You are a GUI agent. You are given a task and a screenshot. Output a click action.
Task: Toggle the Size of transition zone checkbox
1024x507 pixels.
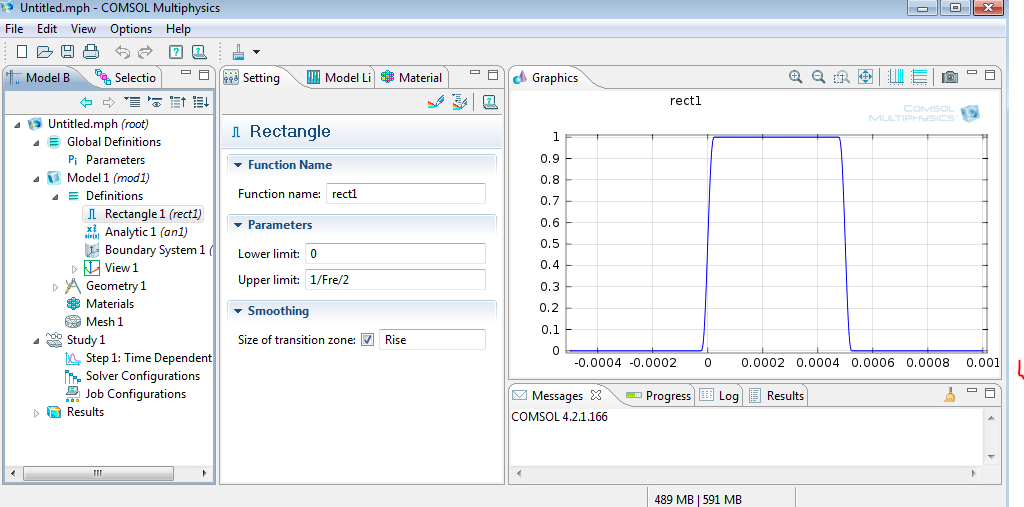pos(367,340)
